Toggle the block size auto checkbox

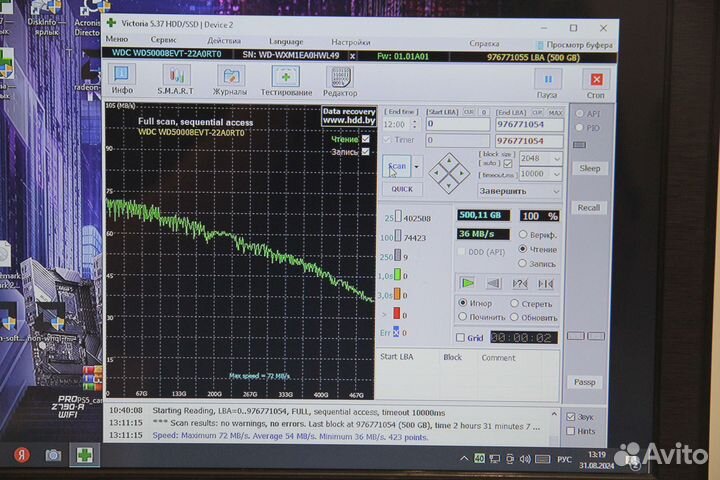pos(507,163)
